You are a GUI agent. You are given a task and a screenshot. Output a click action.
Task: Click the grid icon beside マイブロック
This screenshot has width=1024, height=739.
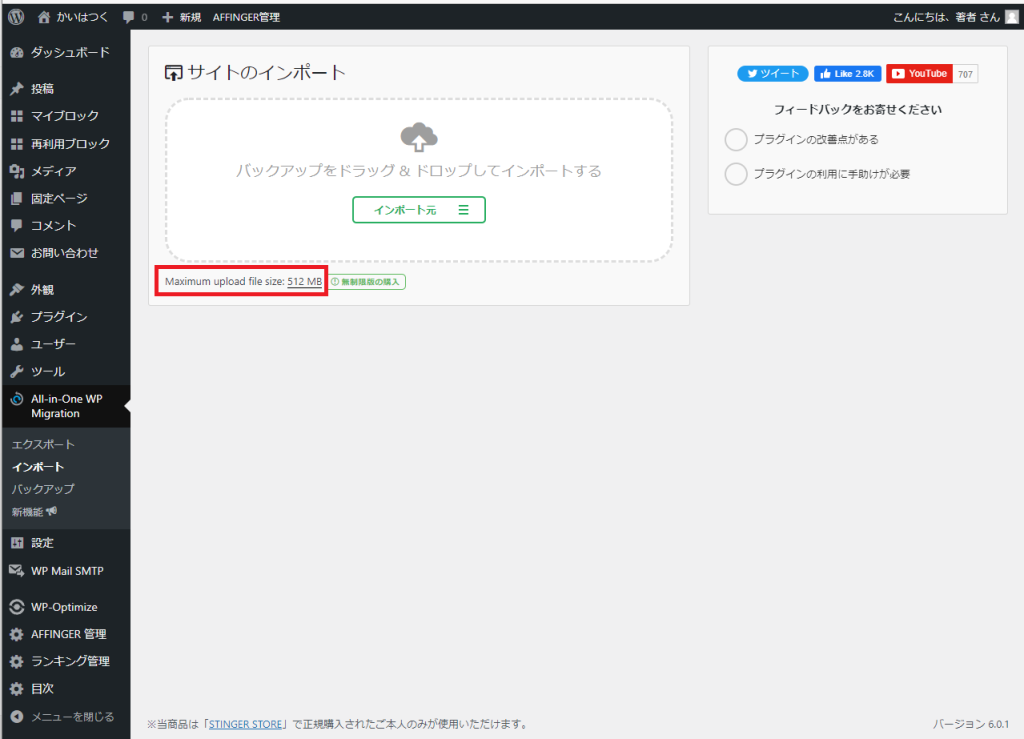(x=17, y=116)
